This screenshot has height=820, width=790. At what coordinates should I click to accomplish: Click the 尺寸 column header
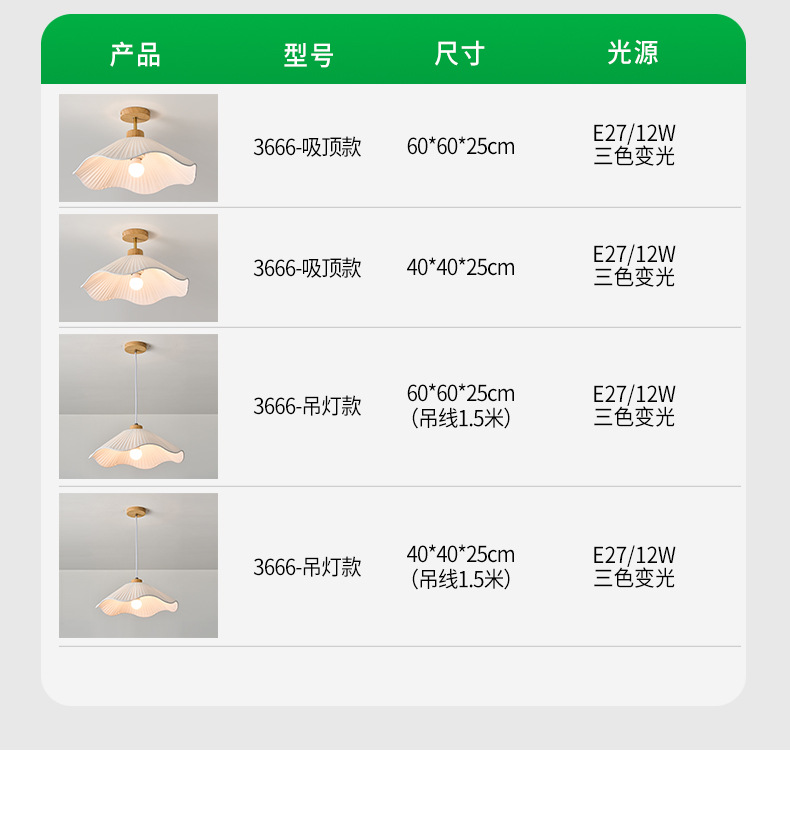click(460, 53)
